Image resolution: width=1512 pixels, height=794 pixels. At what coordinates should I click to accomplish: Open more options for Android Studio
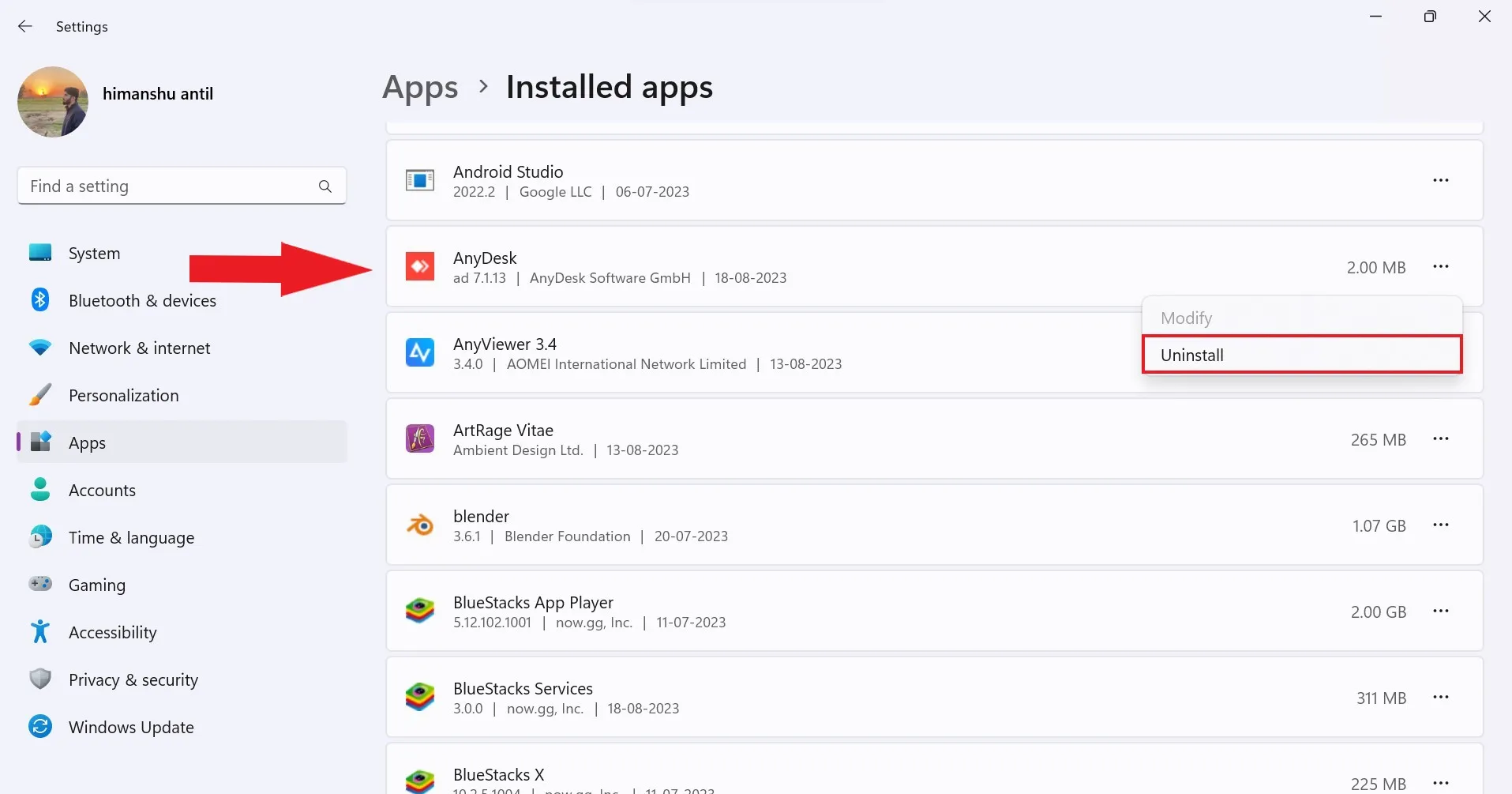pyautogui.click(x=1440, y=180)
